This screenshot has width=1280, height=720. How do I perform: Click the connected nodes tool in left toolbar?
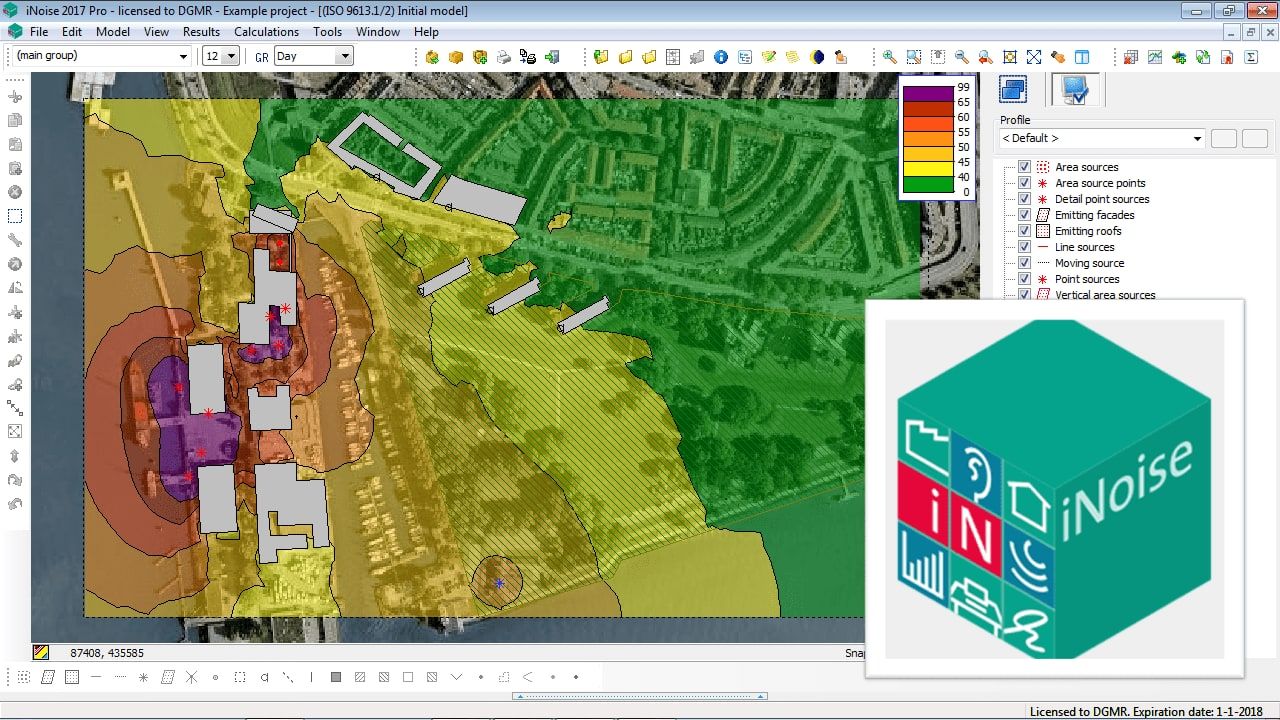coord(15,408)
